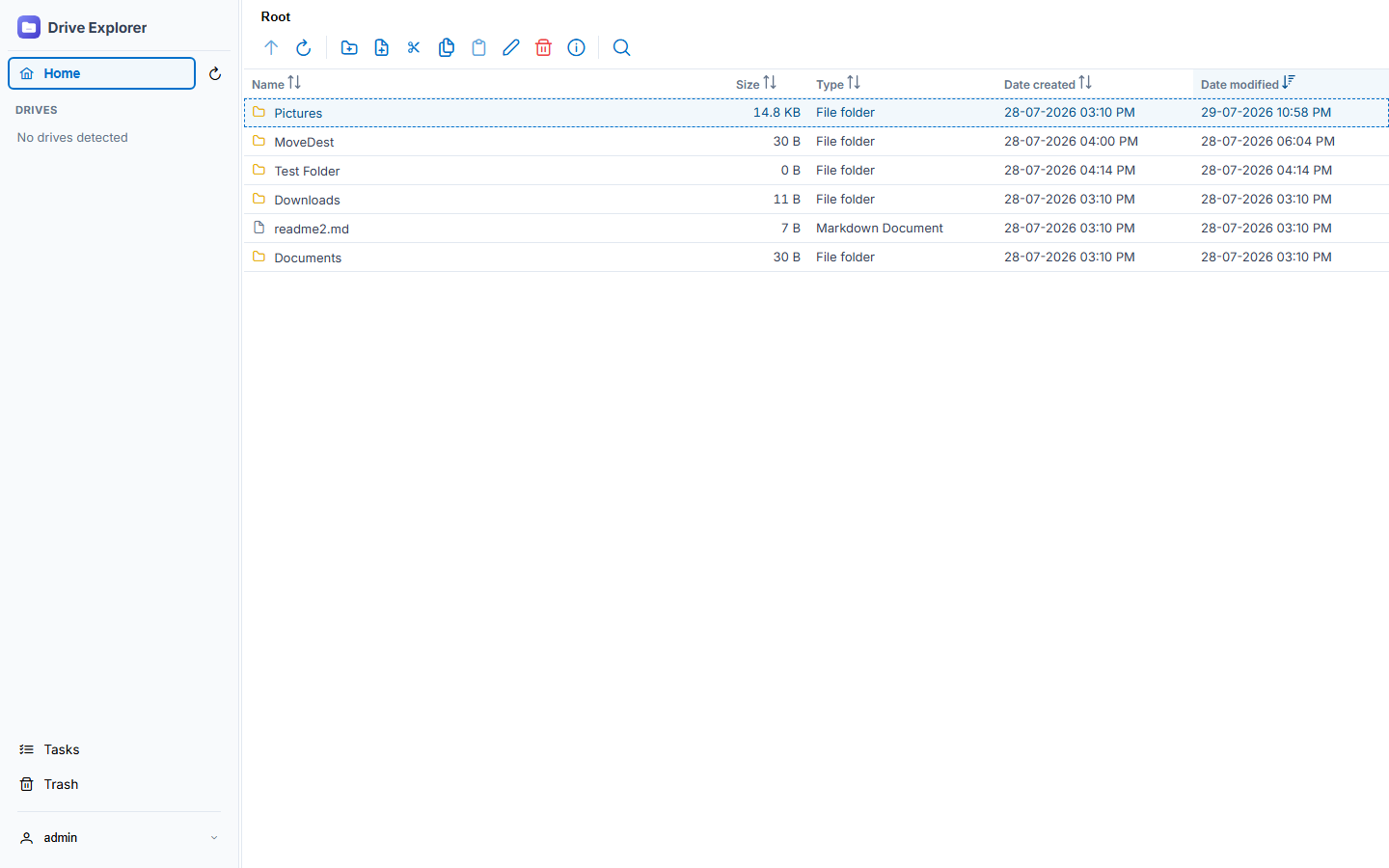
Task: Click the Markdown Document type cell
Action: [880, 228]
